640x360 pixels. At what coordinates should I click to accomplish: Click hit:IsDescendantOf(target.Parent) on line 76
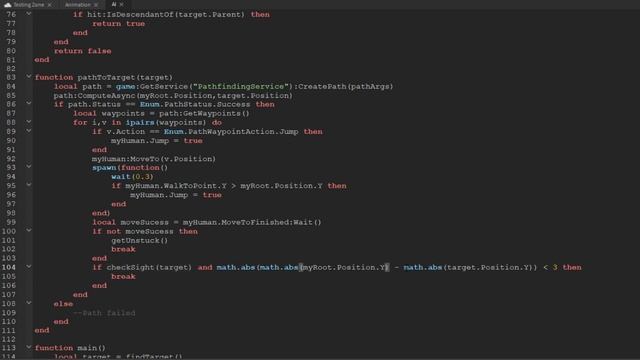click(166, 15)
